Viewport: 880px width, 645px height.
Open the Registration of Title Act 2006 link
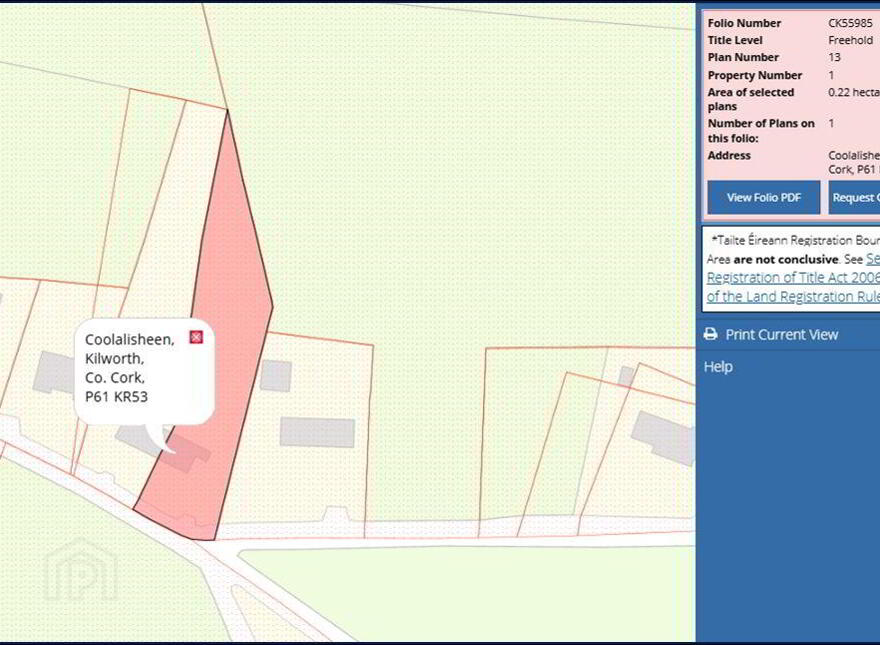(x=793, y=277)
